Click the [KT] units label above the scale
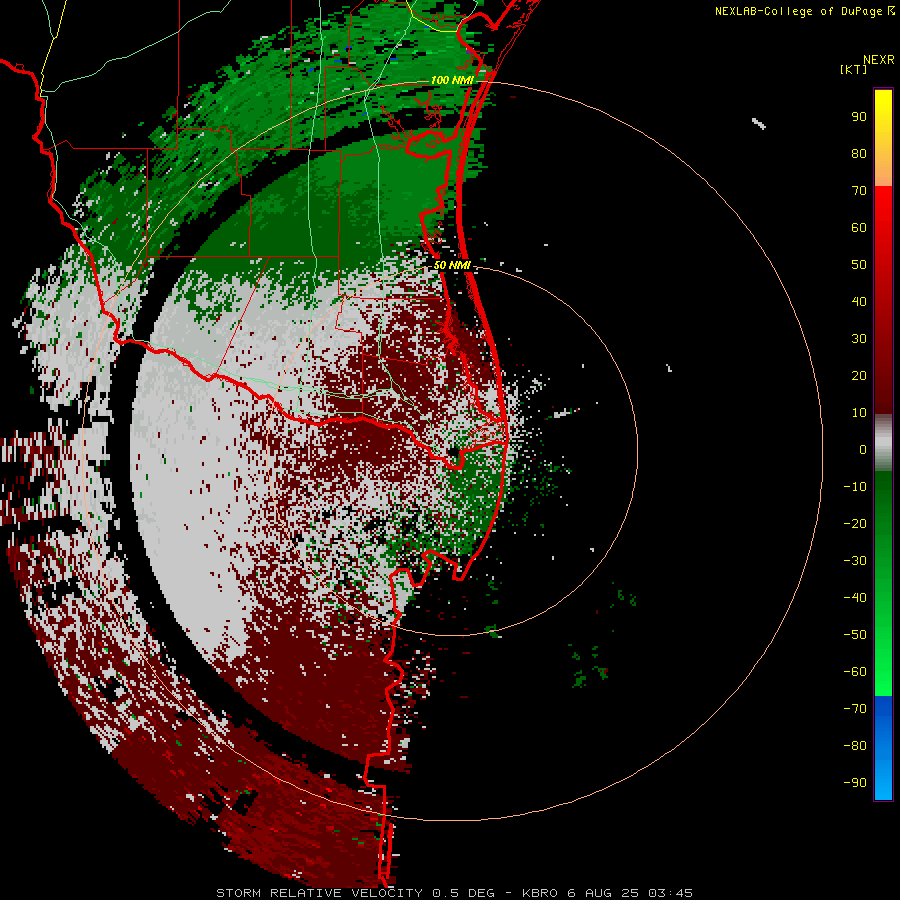 [x=854, y=69]
